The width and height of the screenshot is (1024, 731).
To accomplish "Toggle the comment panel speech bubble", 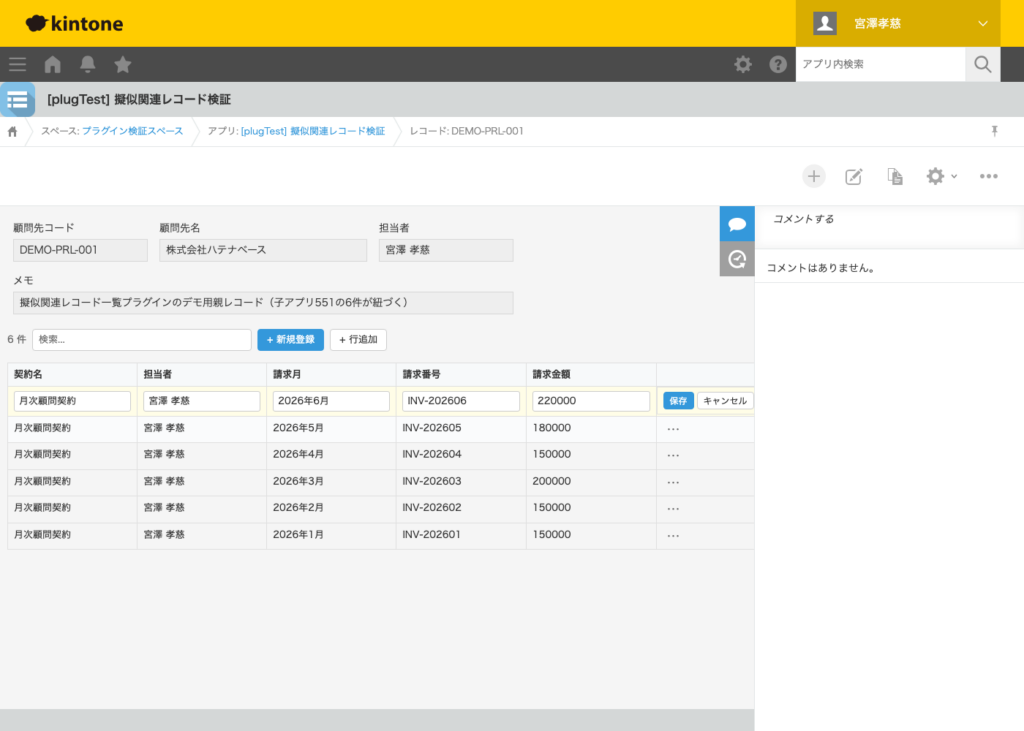I will 737,223.
